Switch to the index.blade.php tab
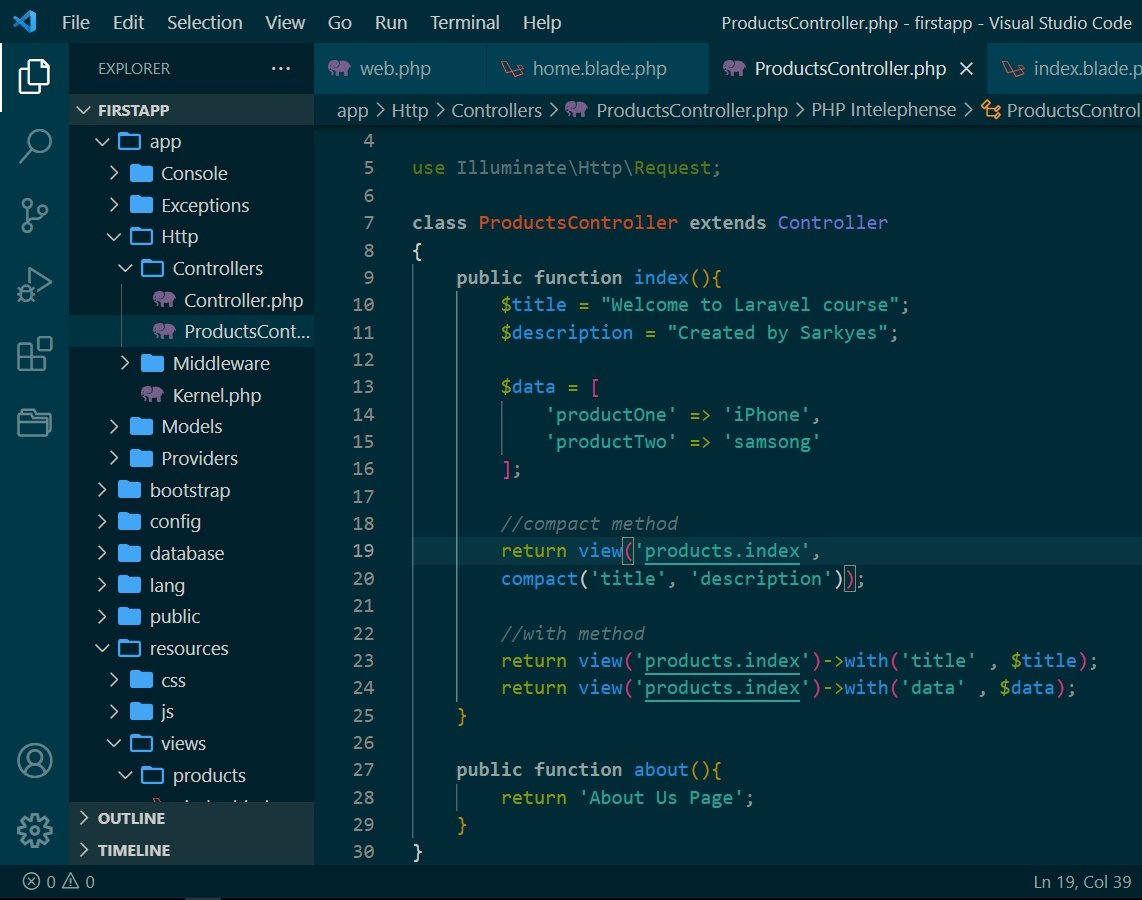 coord(1065,68)
